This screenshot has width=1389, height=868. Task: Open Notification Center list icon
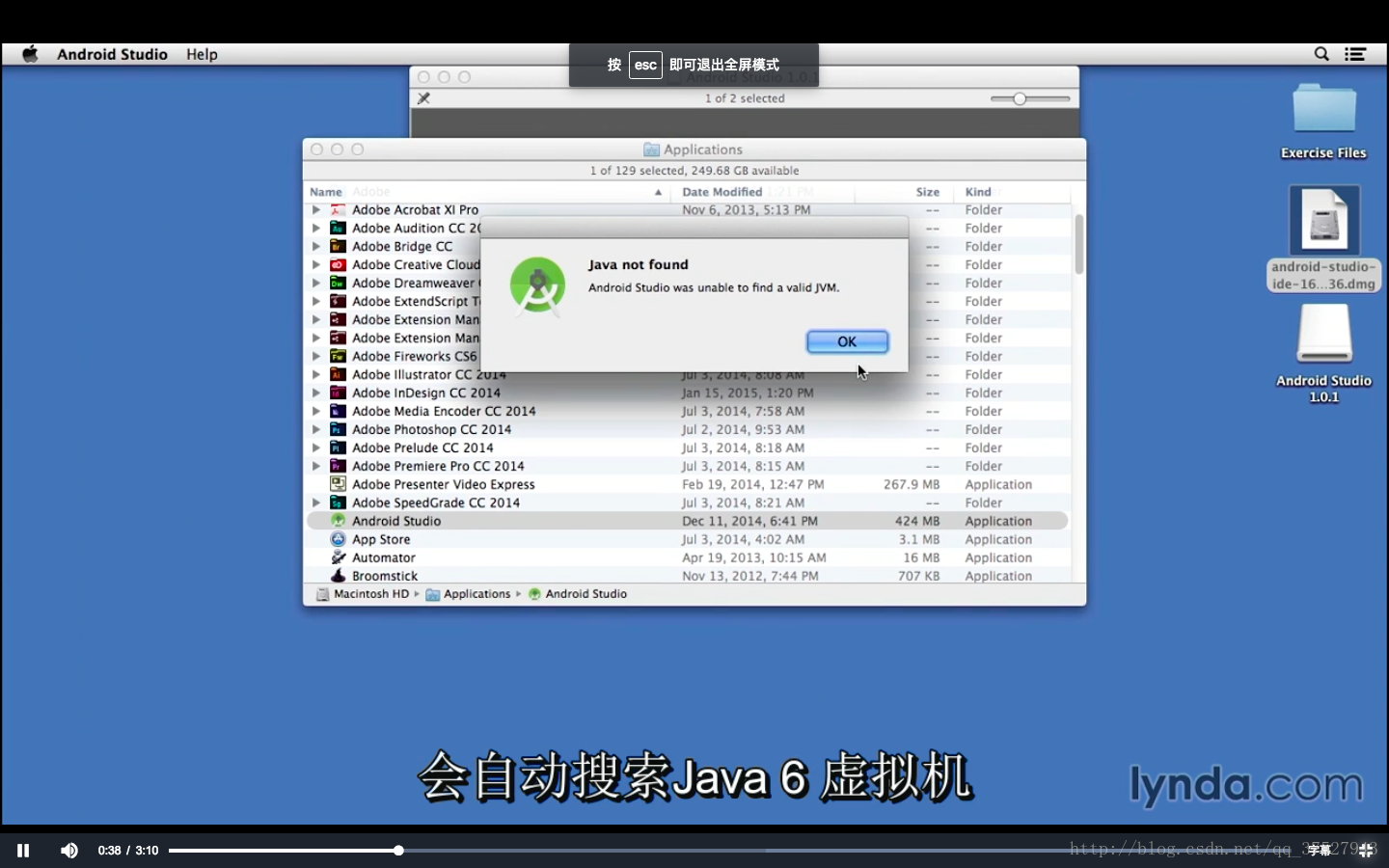point(1355,54)
